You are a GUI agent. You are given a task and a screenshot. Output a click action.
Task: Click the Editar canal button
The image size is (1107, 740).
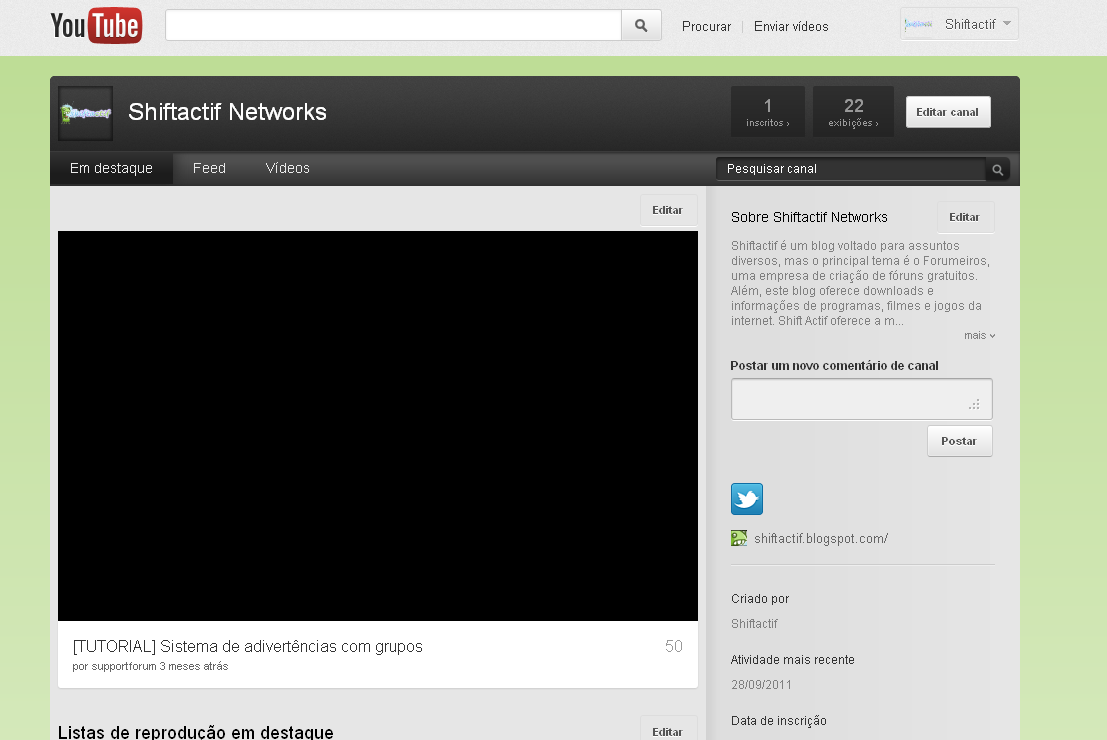pyautogui.click(x=947, y=112)
